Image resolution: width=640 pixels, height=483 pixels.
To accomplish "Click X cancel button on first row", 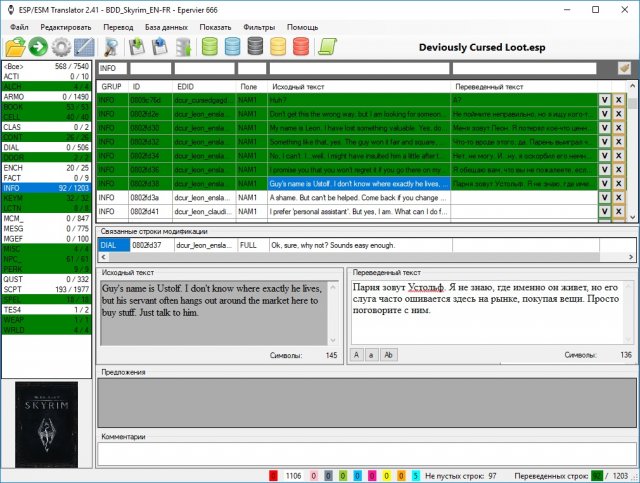I will click(618, 100).
